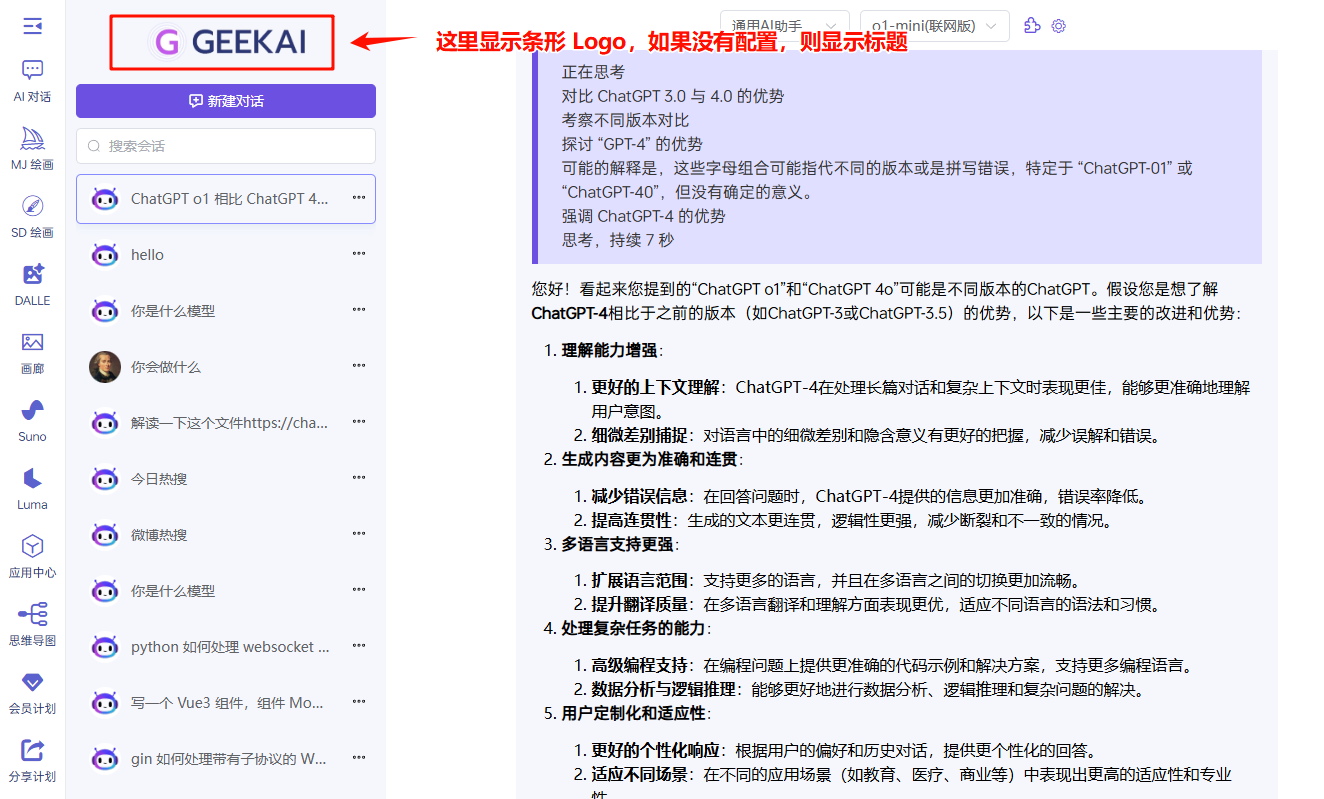Select the '微博热搜' conversation
1324x799 pixels.
pyautogui.click(x=226, y=535)
